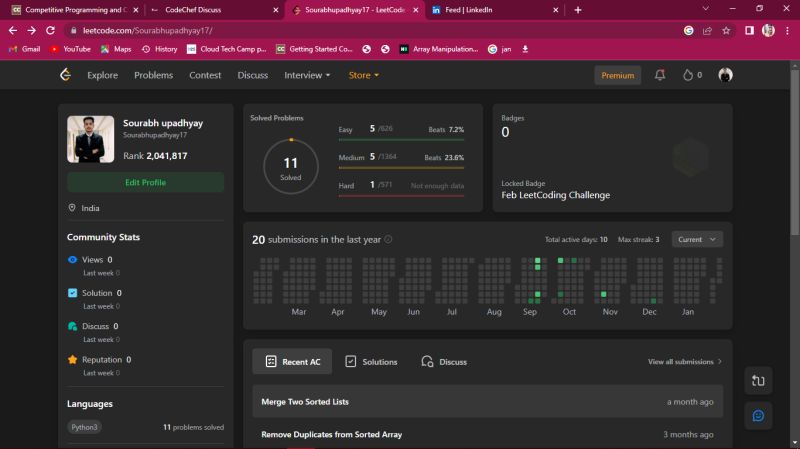The image size is (800, 449).
Task: Open the floating feedback chat icon
Action: [x=758, y=416]
